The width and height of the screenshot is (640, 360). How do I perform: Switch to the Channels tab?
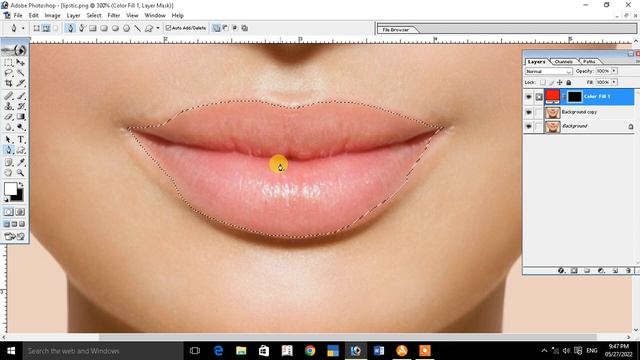click(x=564, y=62)
